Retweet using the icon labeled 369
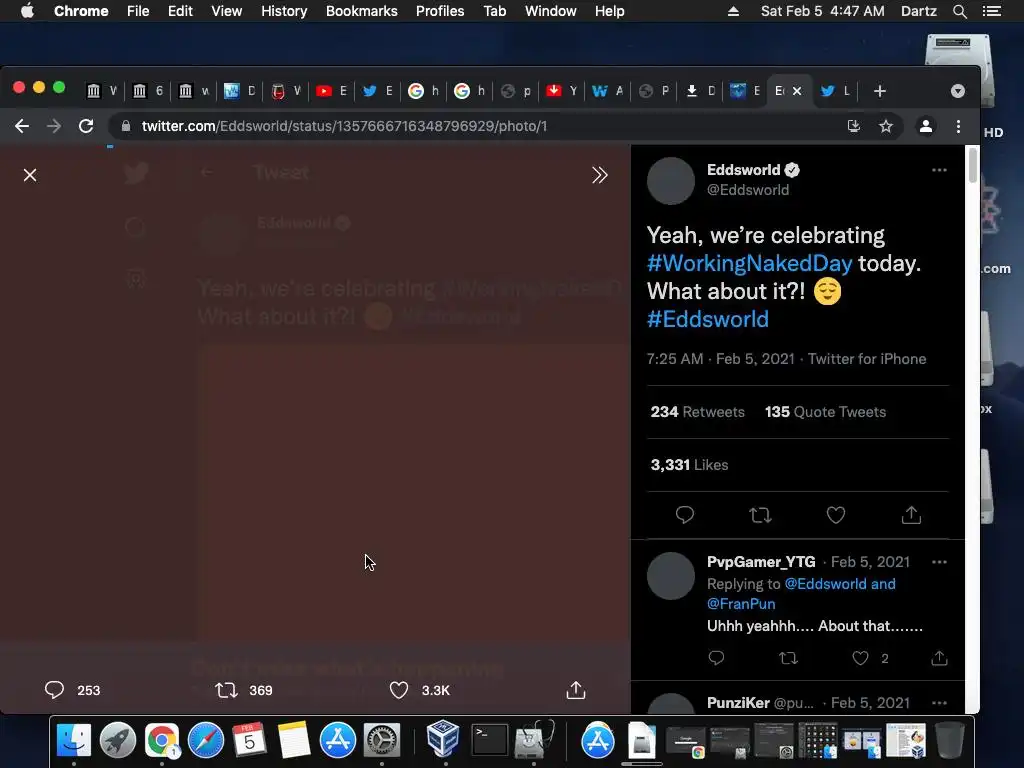 (x=227, y=690)
